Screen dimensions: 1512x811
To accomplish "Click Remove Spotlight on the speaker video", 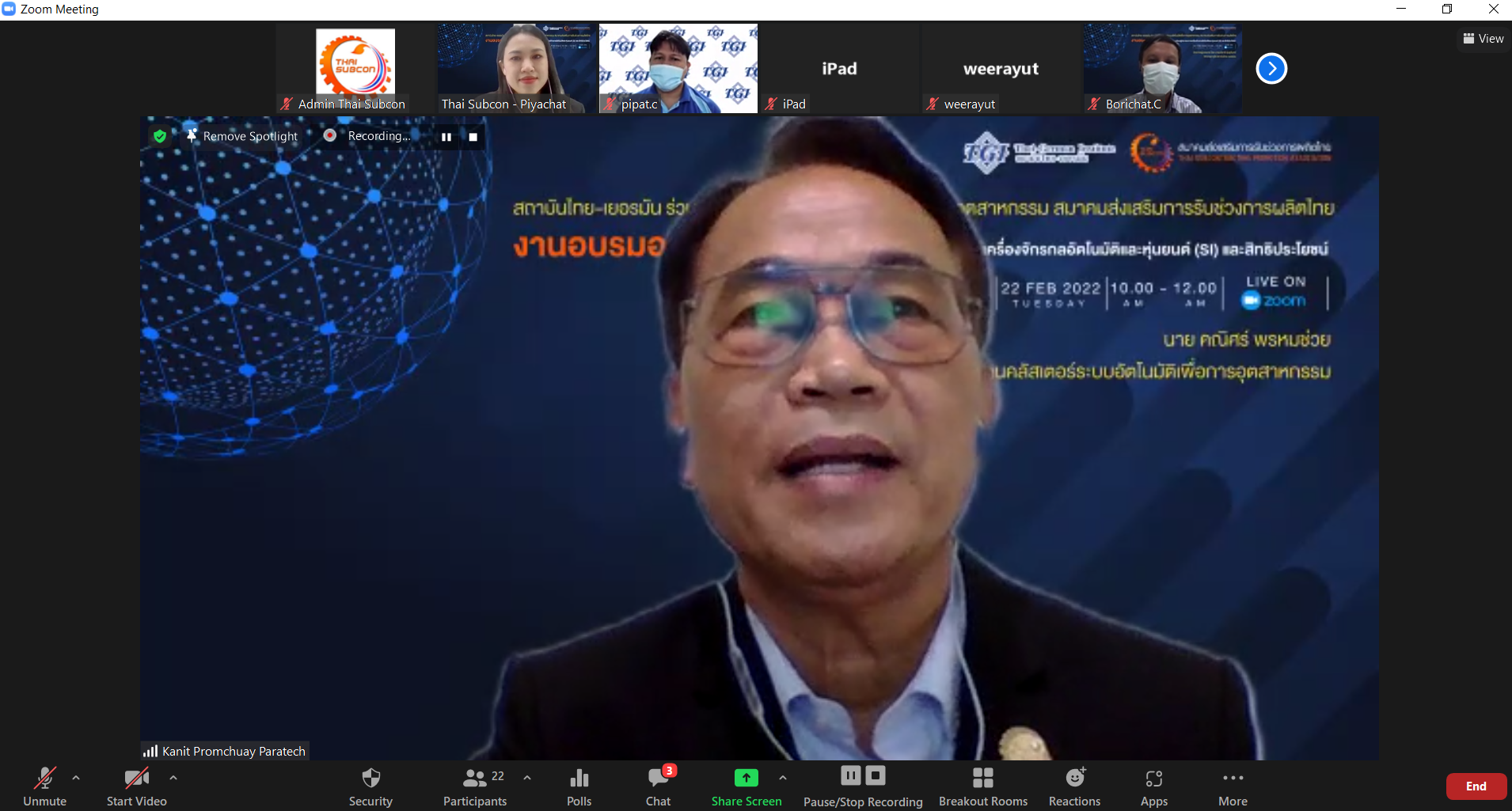I will 242,136.
